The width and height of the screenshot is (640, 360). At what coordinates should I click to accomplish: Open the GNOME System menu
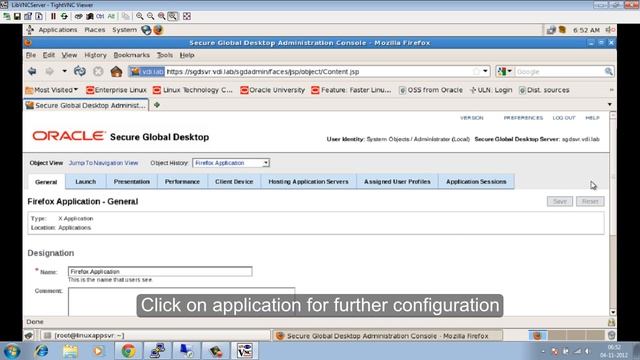point(124,30)
